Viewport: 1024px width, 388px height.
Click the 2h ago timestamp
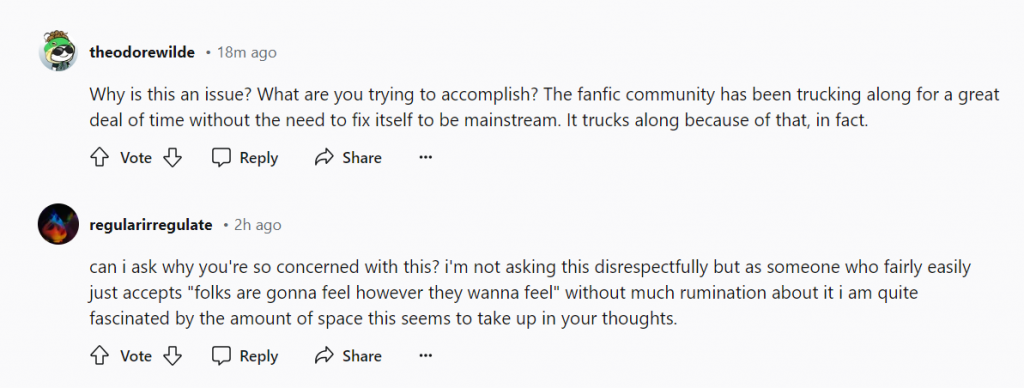point(257,225)
